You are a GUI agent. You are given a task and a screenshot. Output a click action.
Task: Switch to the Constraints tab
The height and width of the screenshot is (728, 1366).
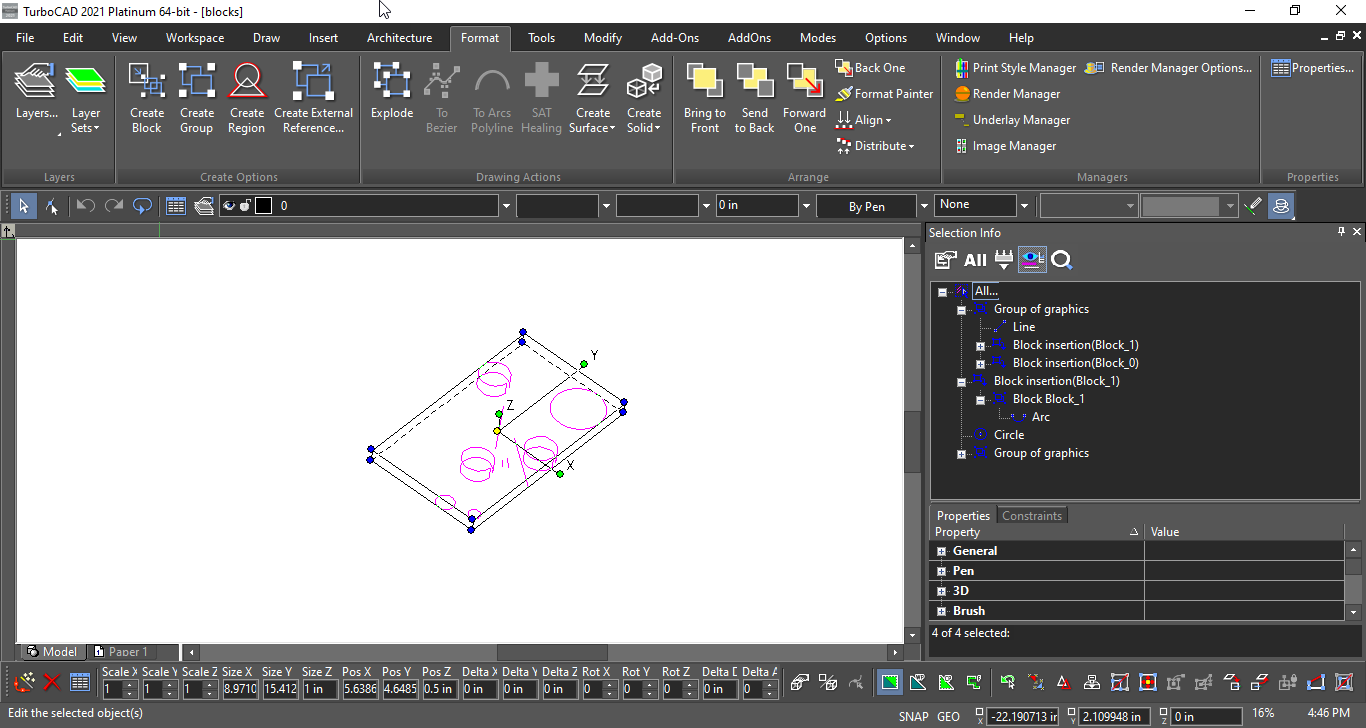(1032, 516)
